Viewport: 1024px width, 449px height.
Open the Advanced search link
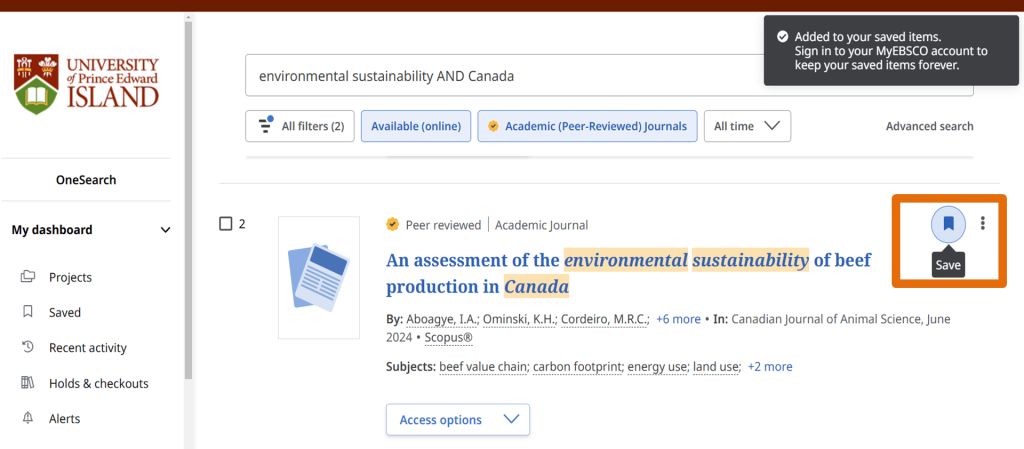click(x=929, y=126)
